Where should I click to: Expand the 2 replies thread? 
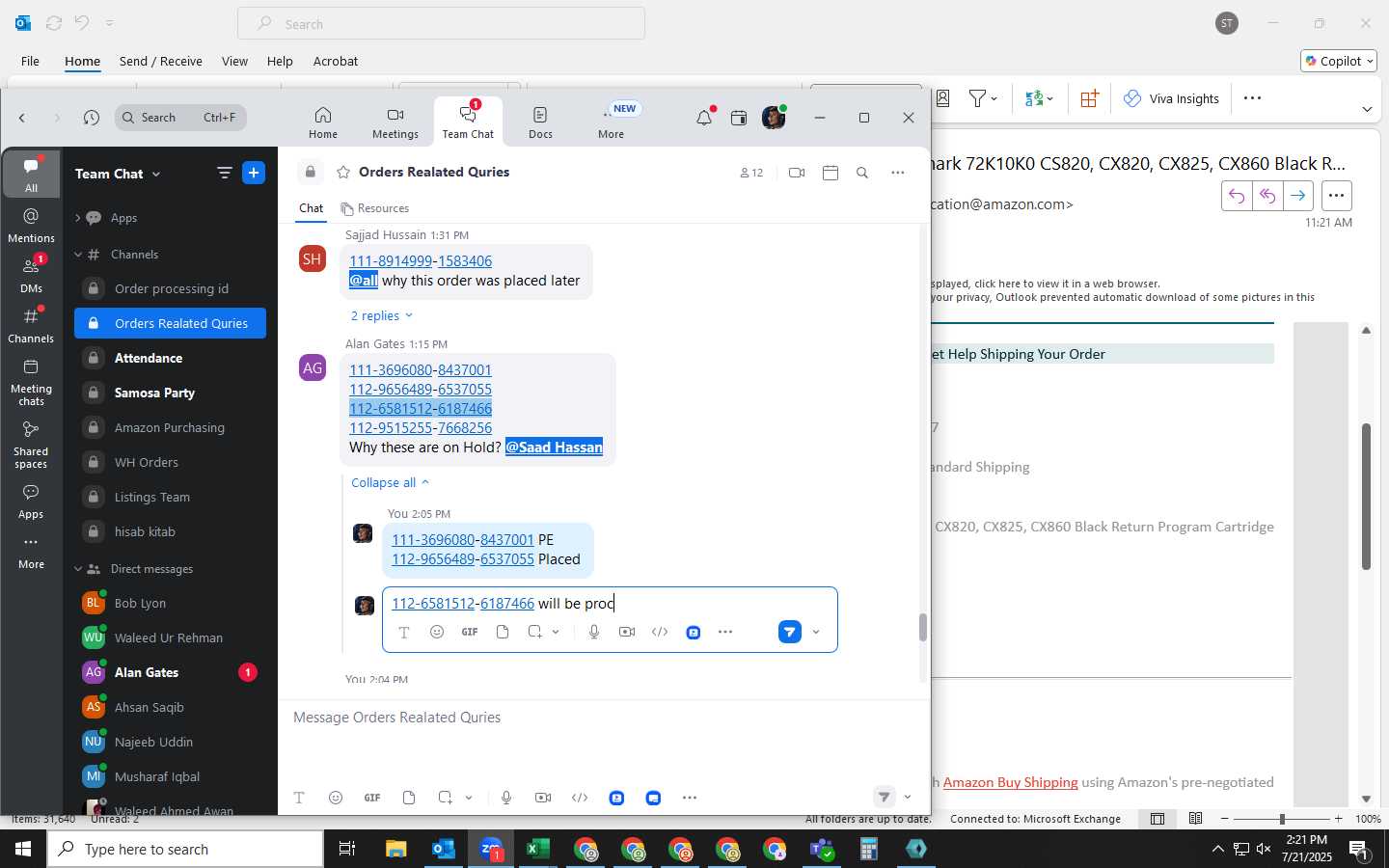382,315
